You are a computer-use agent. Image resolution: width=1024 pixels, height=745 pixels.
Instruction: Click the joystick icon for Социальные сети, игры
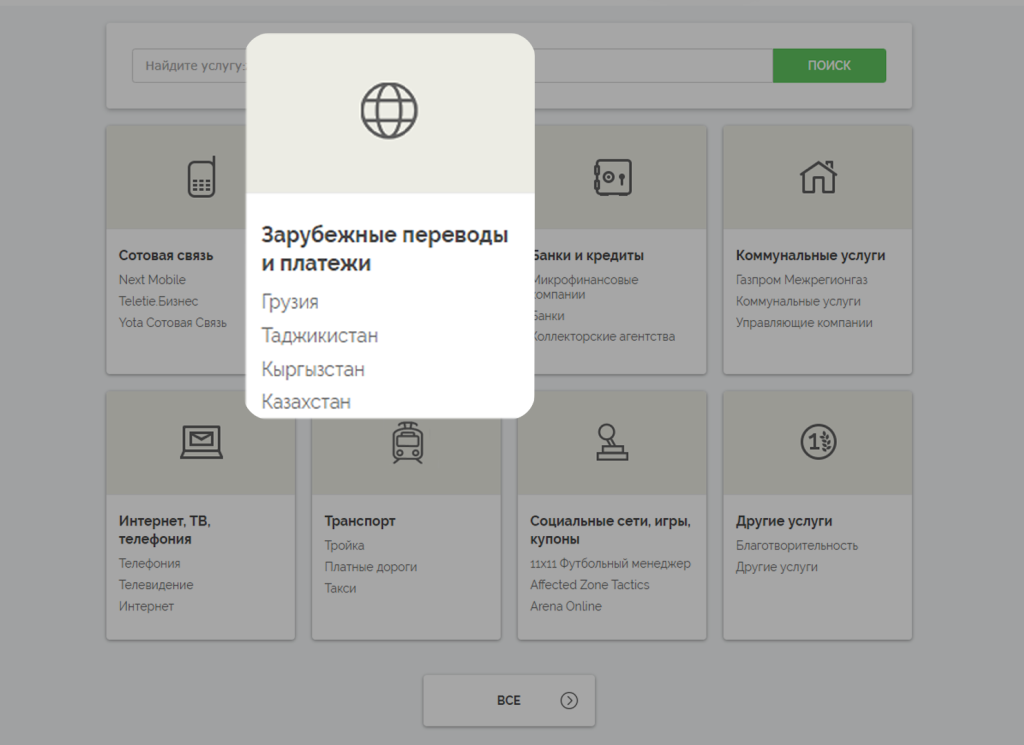click(613, 442)
